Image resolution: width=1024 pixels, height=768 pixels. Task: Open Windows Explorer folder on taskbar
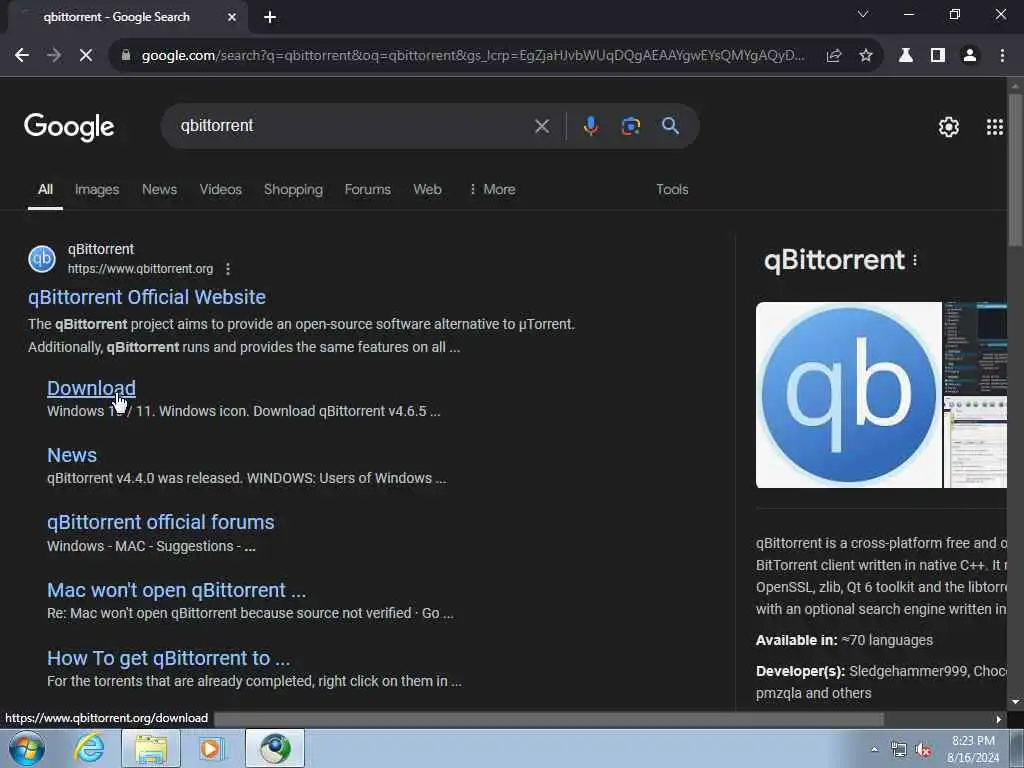151,748
